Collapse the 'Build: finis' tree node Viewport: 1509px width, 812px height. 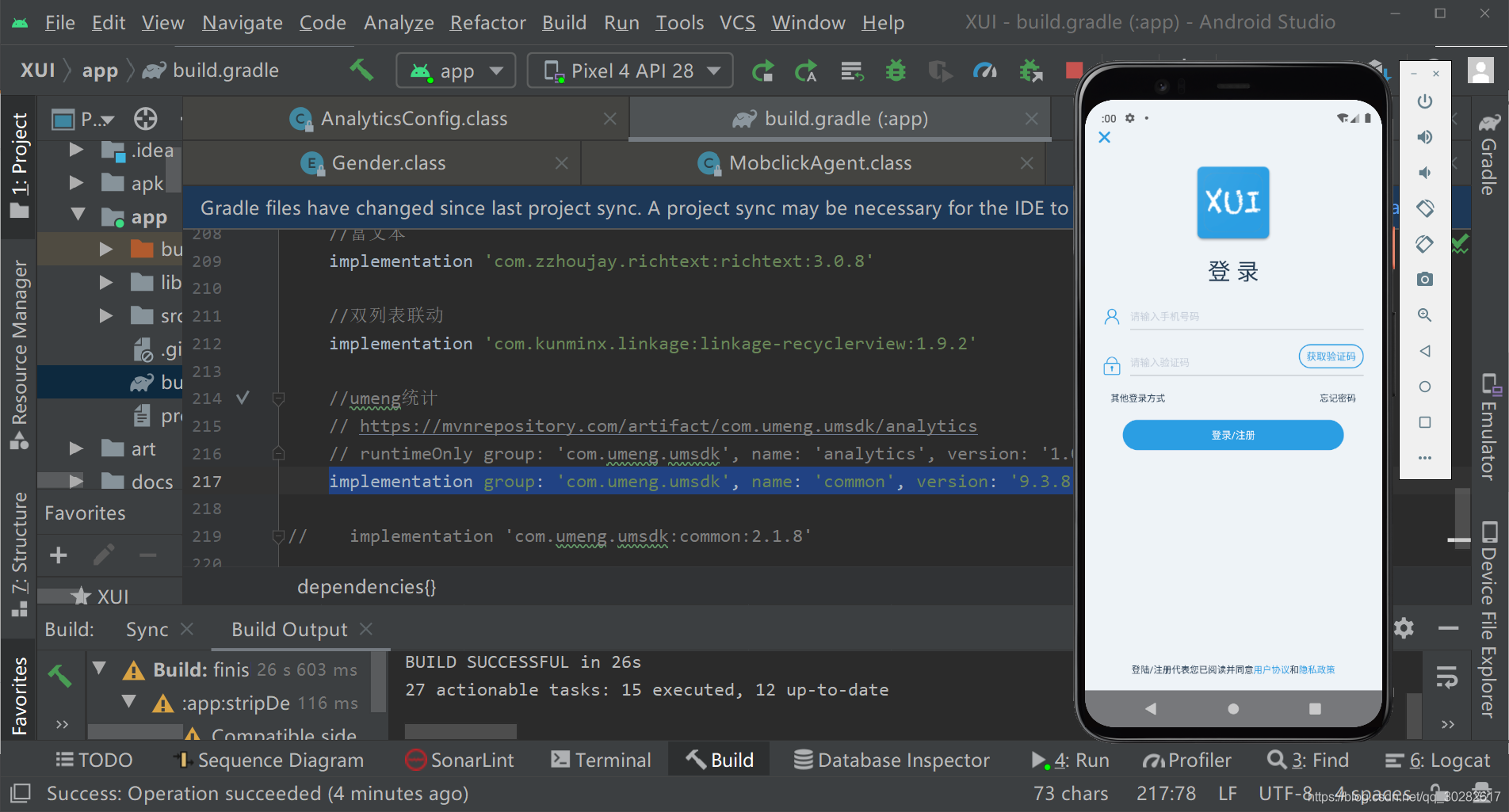pos(99,669)
